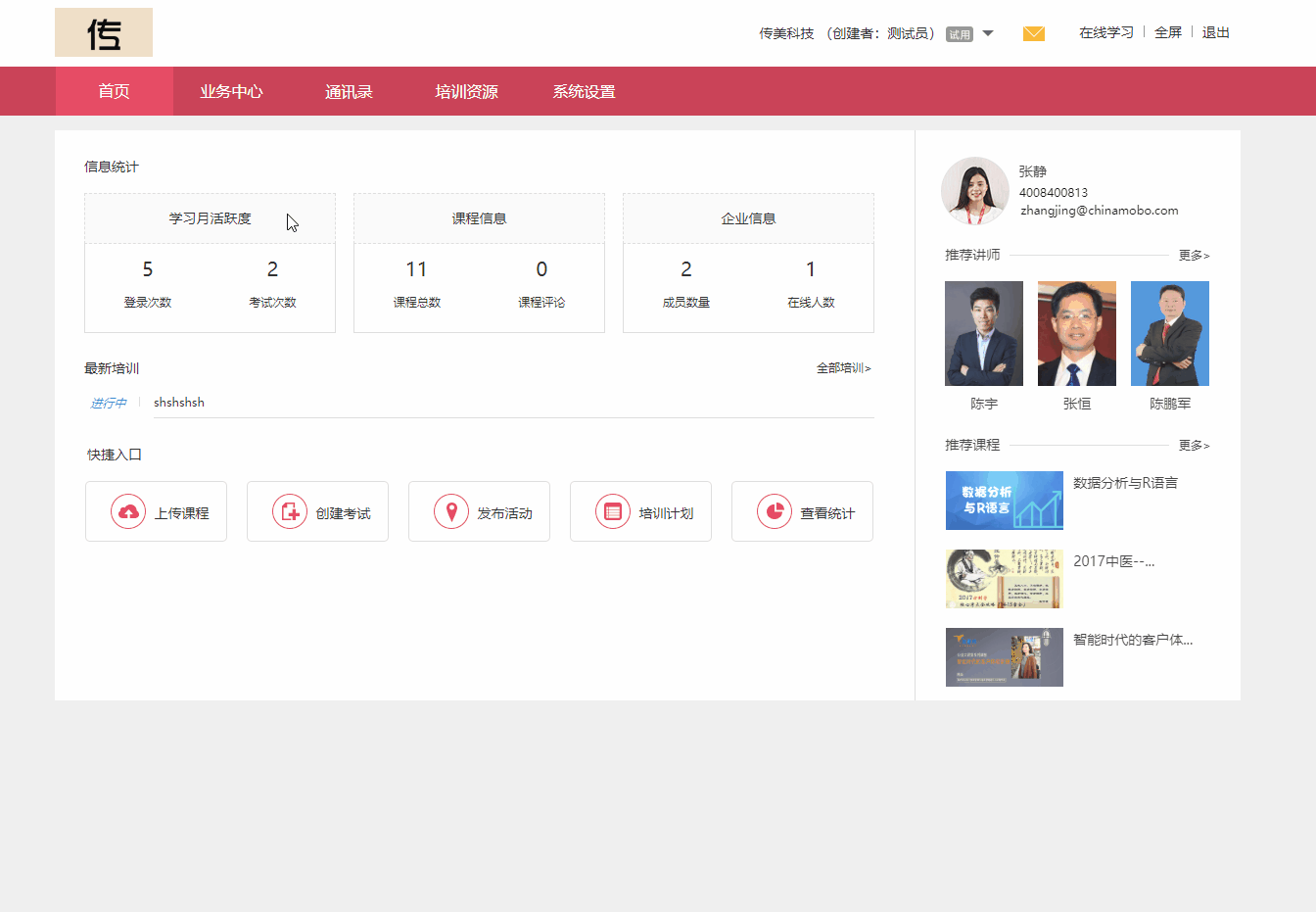Viewport: 1316px width, 912px height.
Task: Open the 系统设置 menu
Action: pyautogui.click(x=584, y=90)
